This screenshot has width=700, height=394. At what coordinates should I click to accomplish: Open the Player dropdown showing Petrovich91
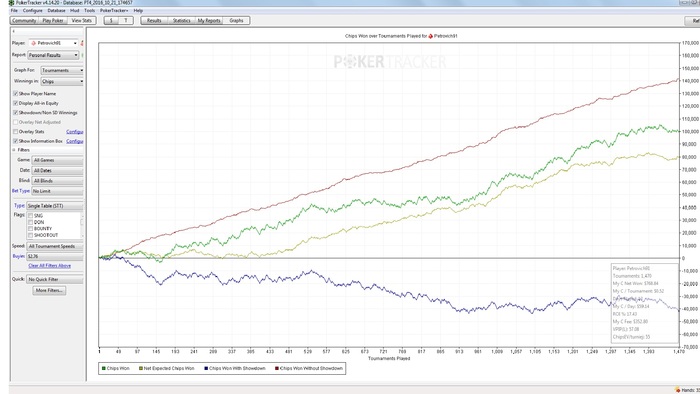[54, 43]
